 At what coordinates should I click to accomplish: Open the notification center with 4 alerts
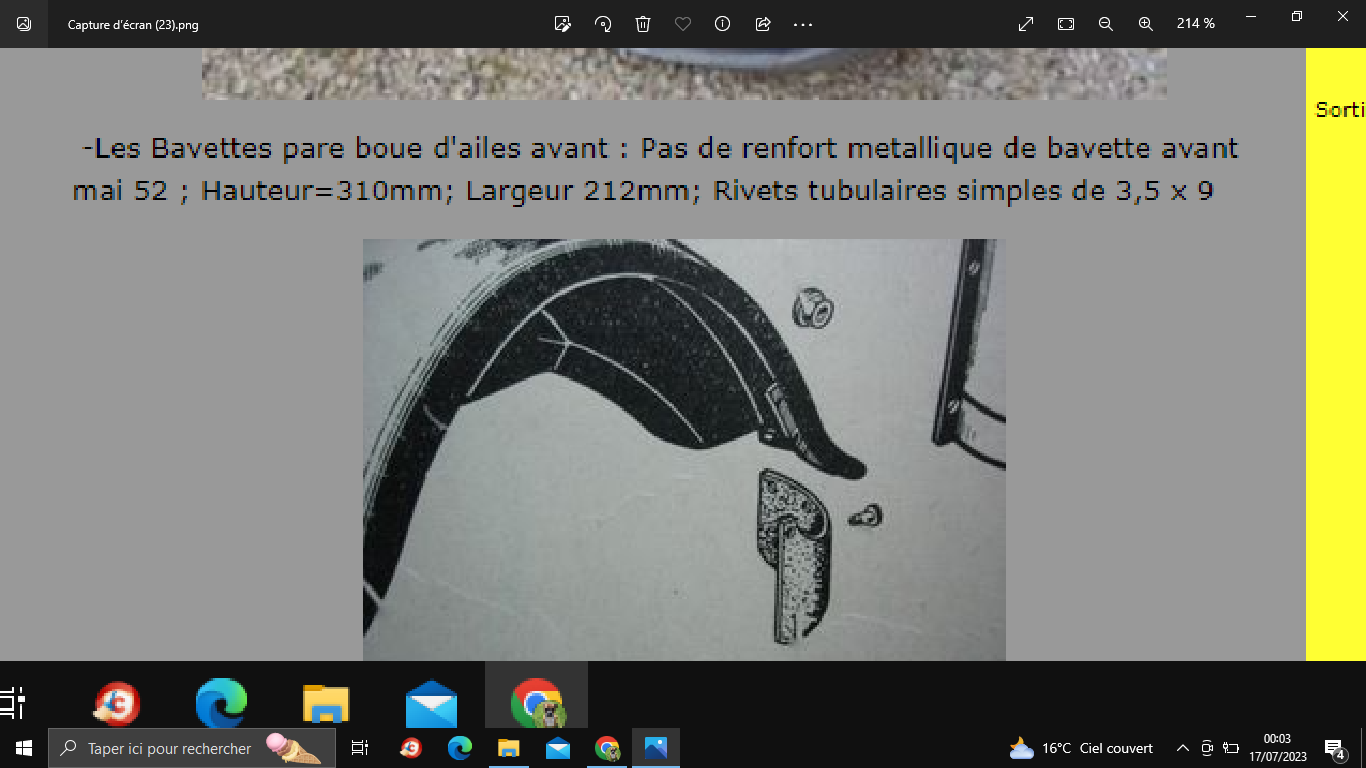[1333, 748]
